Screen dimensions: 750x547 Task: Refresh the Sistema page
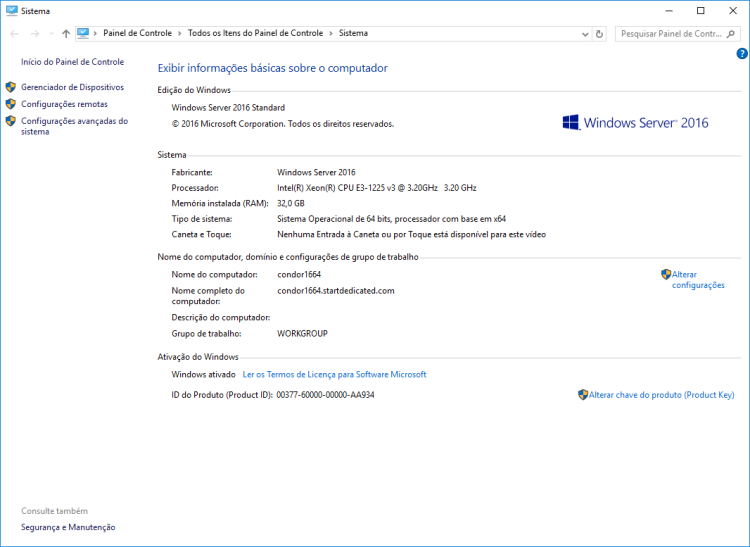point(599,34)
